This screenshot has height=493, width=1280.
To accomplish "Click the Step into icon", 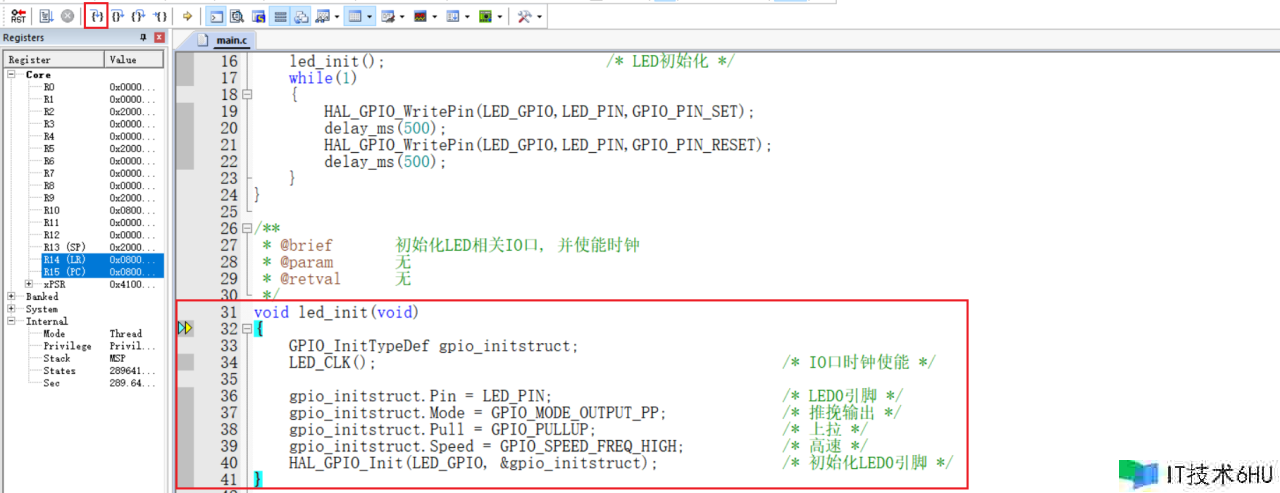I will [x=96, y=16].
